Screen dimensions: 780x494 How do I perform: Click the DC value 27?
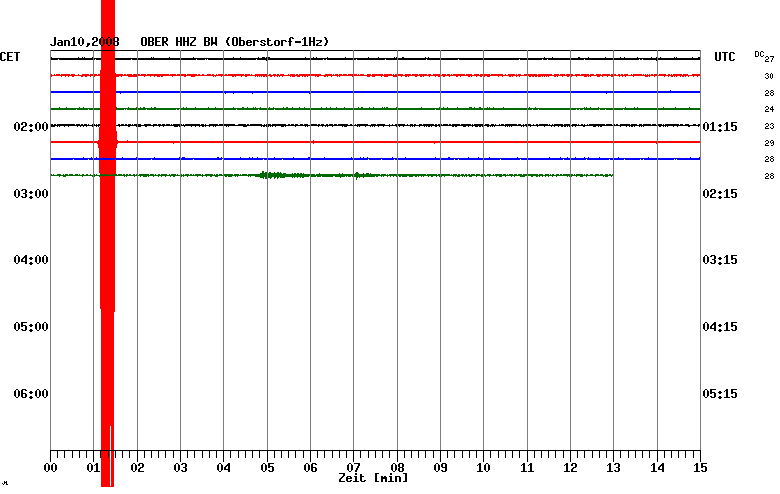click(x=770, y=59)
